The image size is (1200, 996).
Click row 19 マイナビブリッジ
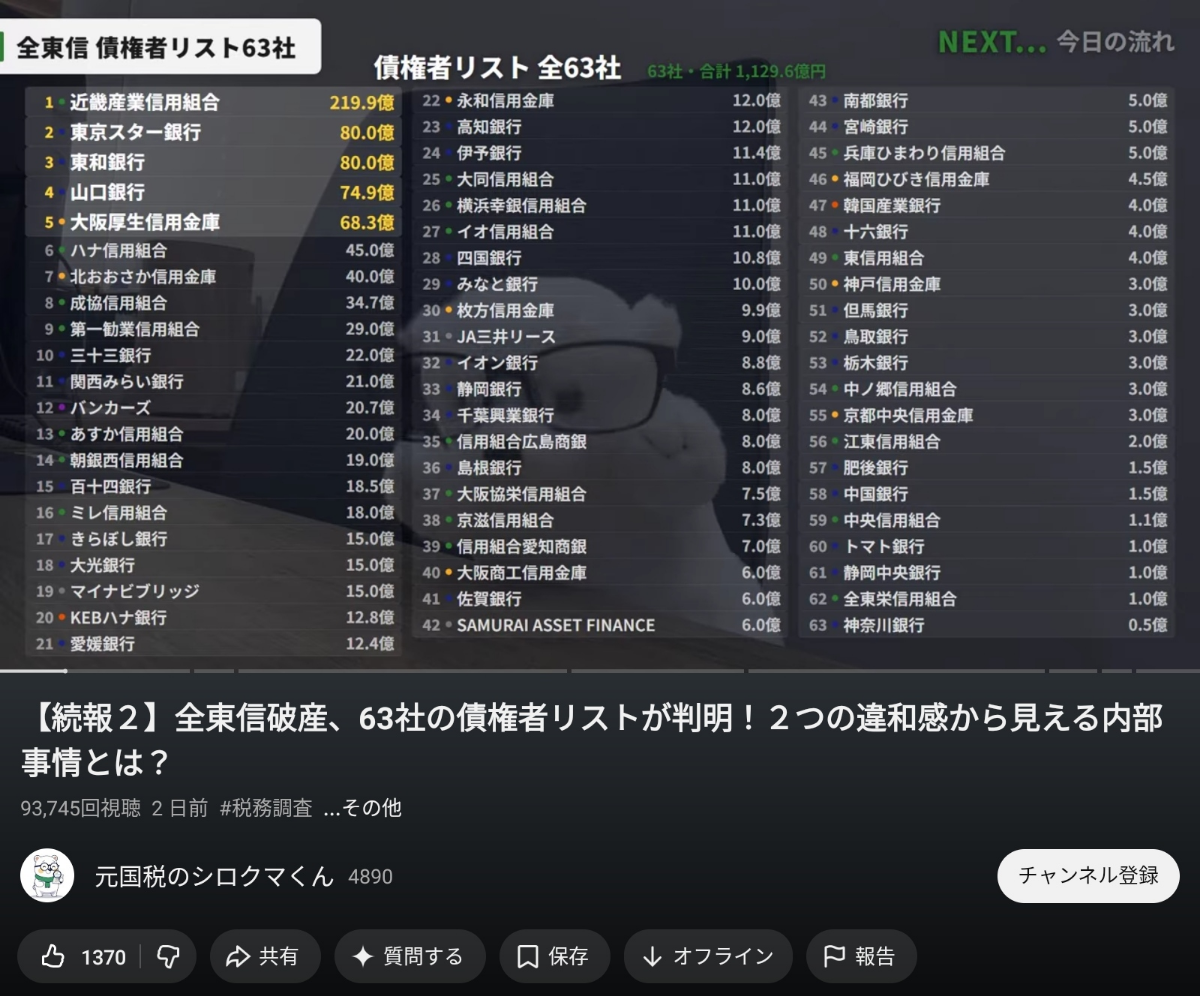click(213, 591)
